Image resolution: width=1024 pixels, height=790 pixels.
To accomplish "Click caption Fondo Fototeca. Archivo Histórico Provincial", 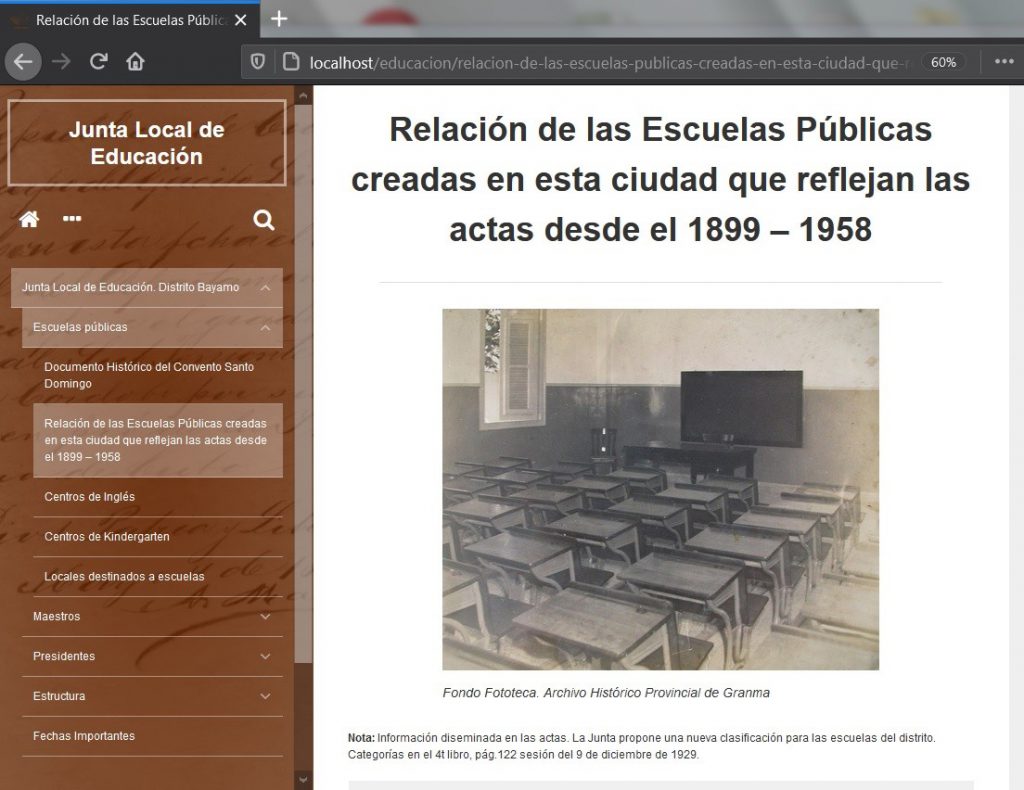I will point(606,693).
